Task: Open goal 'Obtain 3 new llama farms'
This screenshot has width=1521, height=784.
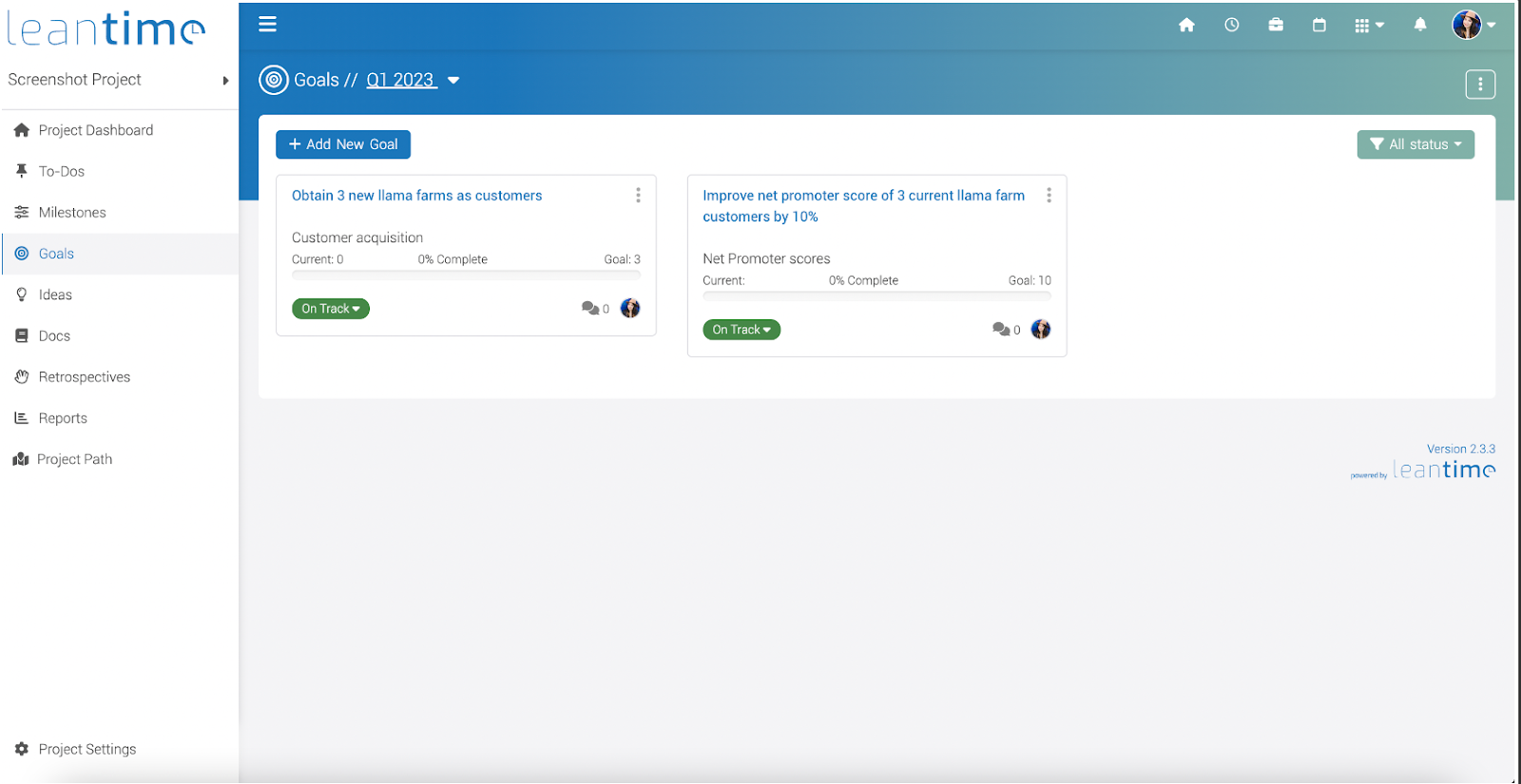Action: point(416,196)
